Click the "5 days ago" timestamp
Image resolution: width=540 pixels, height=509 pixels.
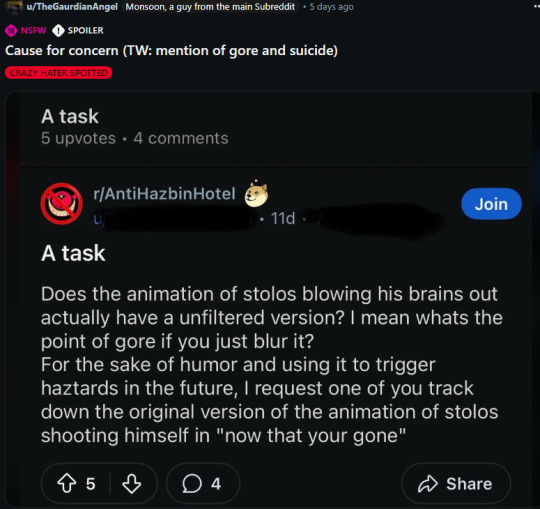coord(331,7)
